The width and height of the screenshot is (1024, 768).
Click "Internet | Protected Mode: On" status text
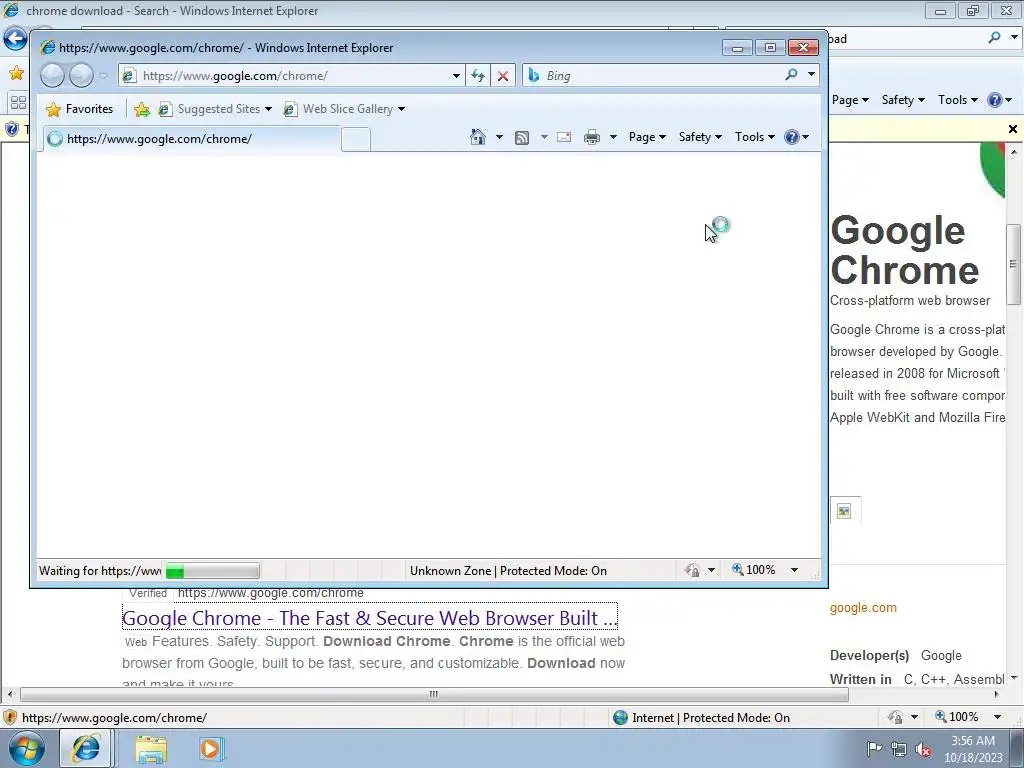(711, 718)
